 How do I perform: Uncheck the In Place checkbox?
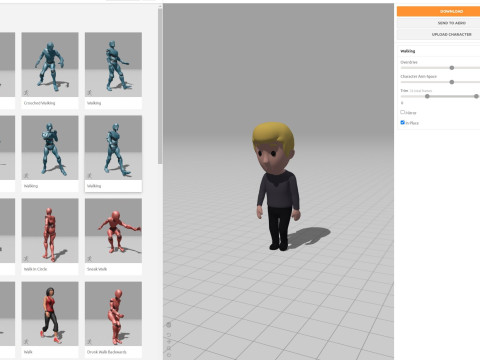pos(402,122)
